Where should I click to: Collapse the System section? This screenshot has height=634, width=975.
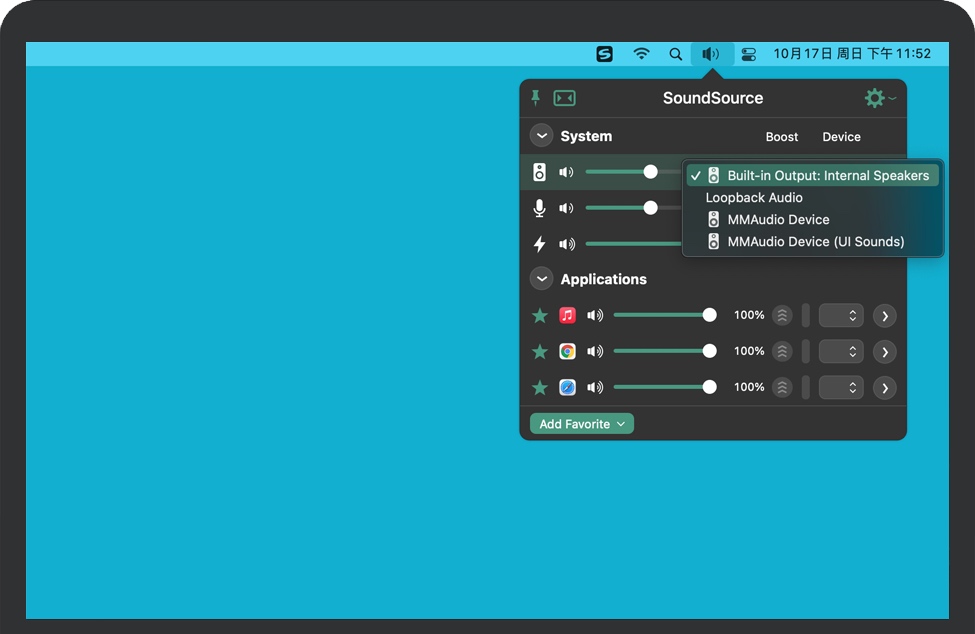coord(541,136)
